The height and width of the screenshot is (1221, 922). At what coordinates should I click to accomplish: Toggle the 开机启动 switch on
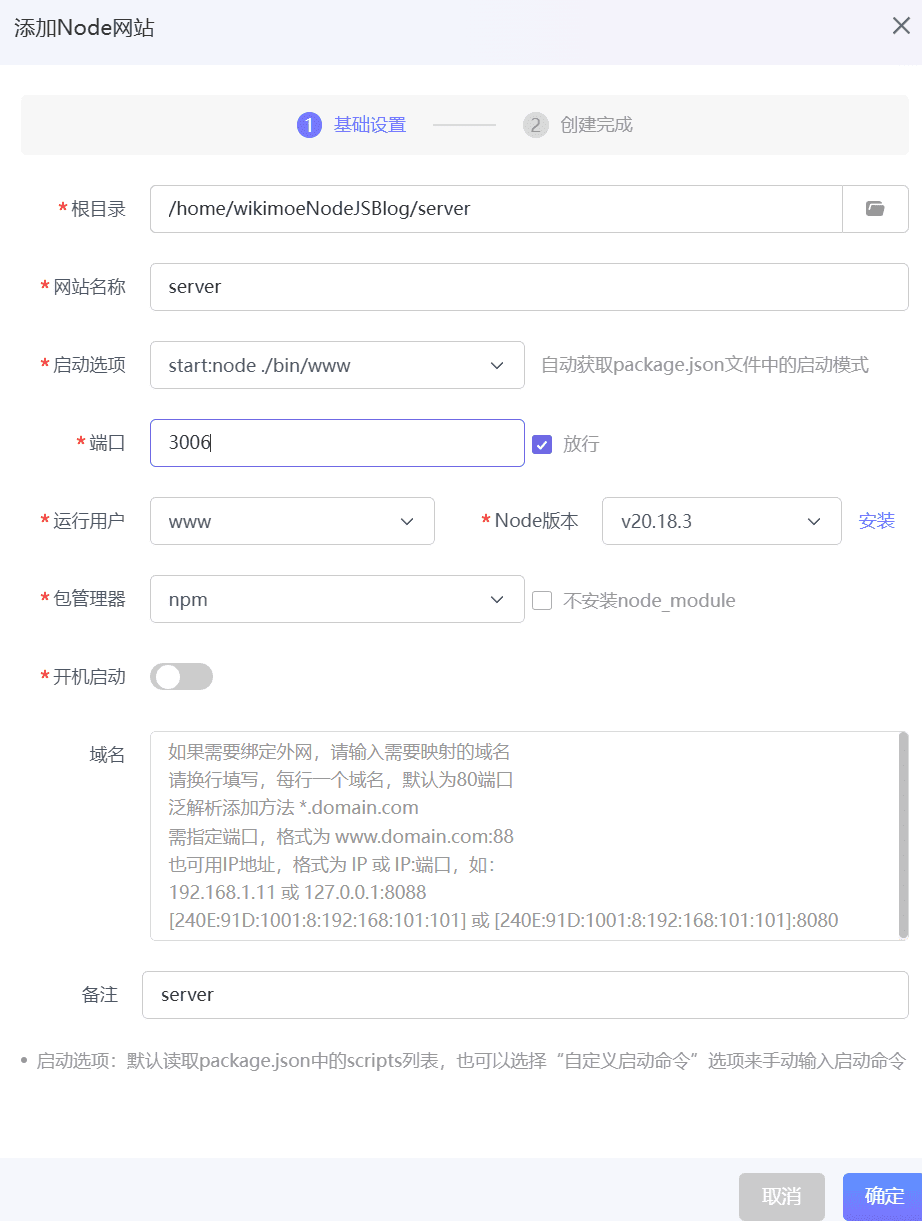point(181,677)
